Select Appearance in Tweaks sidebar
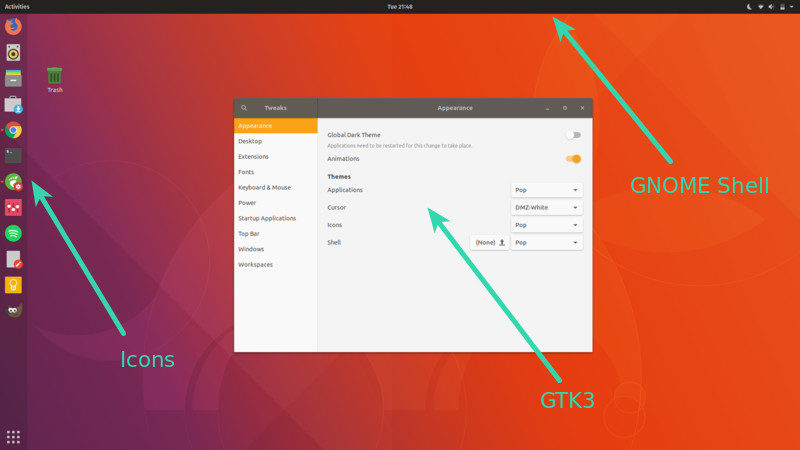800x450 pixels. coord(276,126)
